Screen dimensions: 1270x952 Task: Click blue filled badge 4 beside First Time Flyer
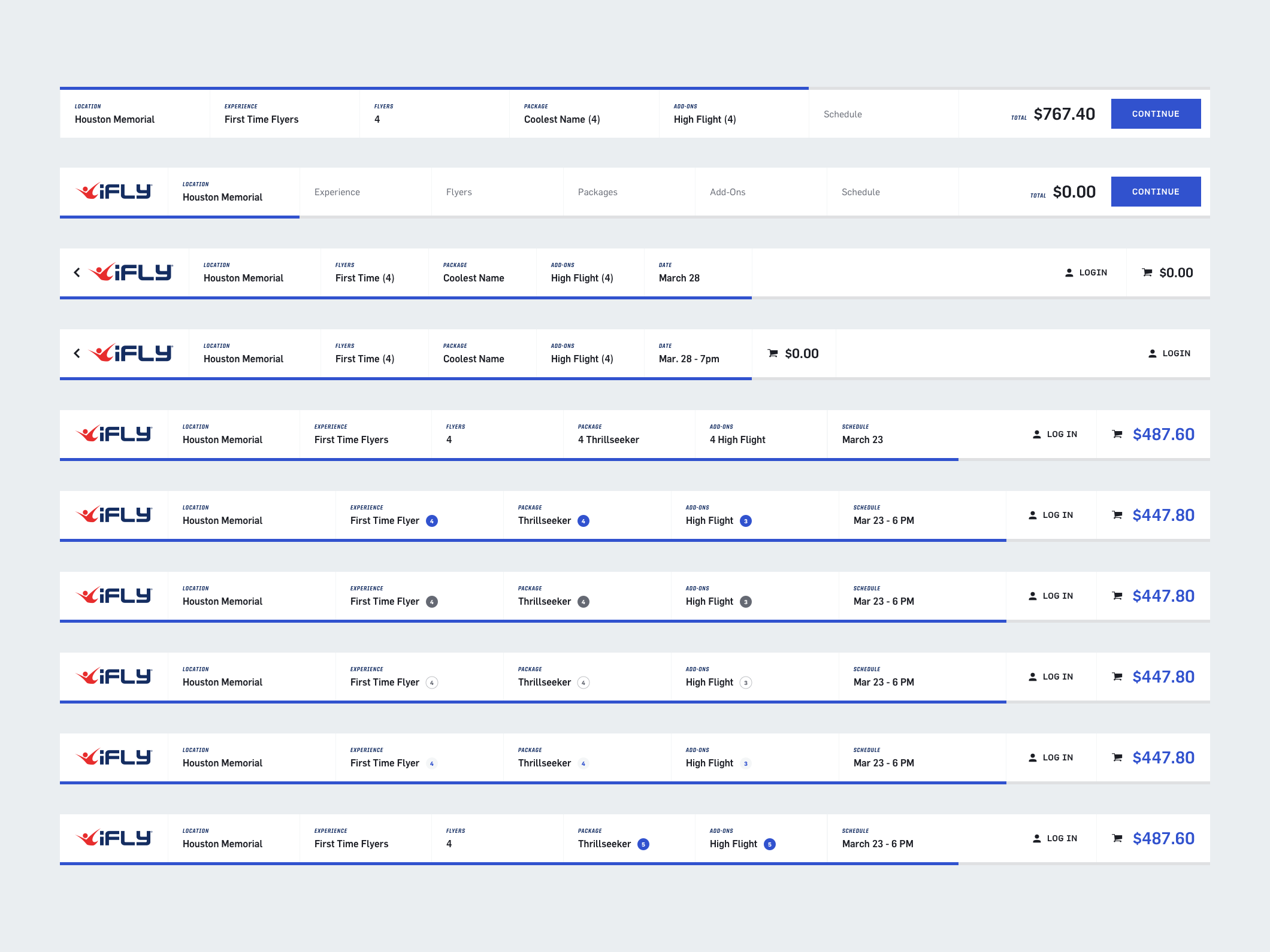432,521
